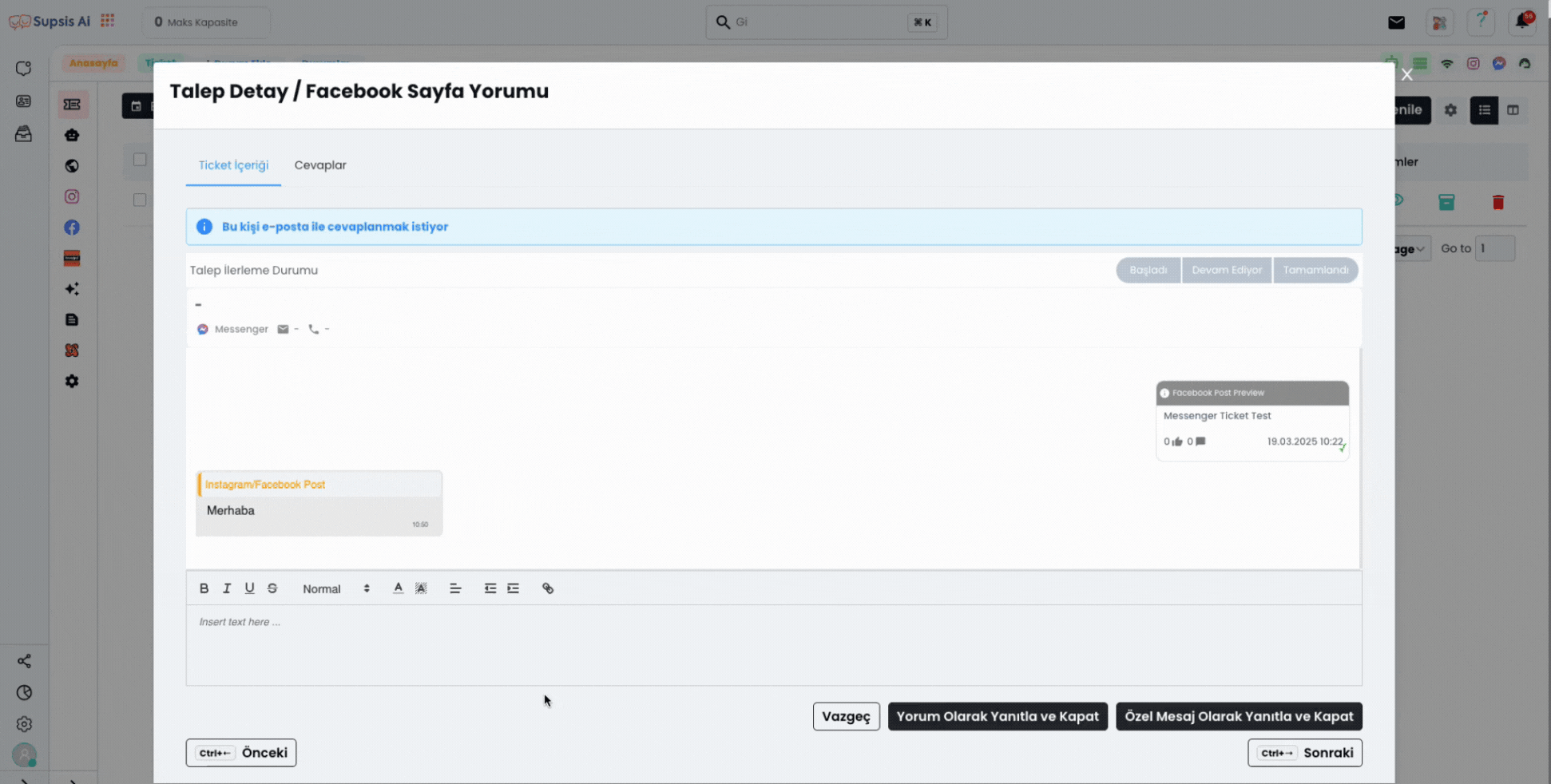Select the ticket icon in the sidebar

coord(72,105)
